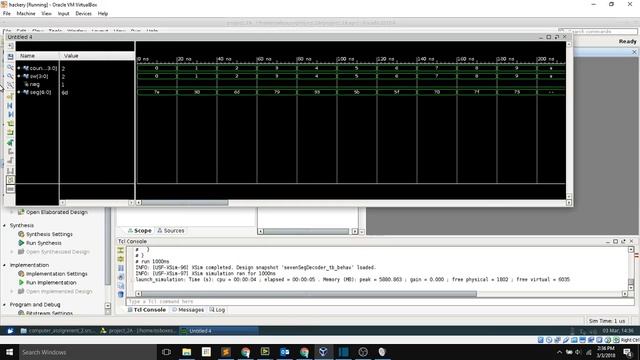Expand the sw[3:0] signal bus
The width and height of the screenshot is (640, 360).
19,76
